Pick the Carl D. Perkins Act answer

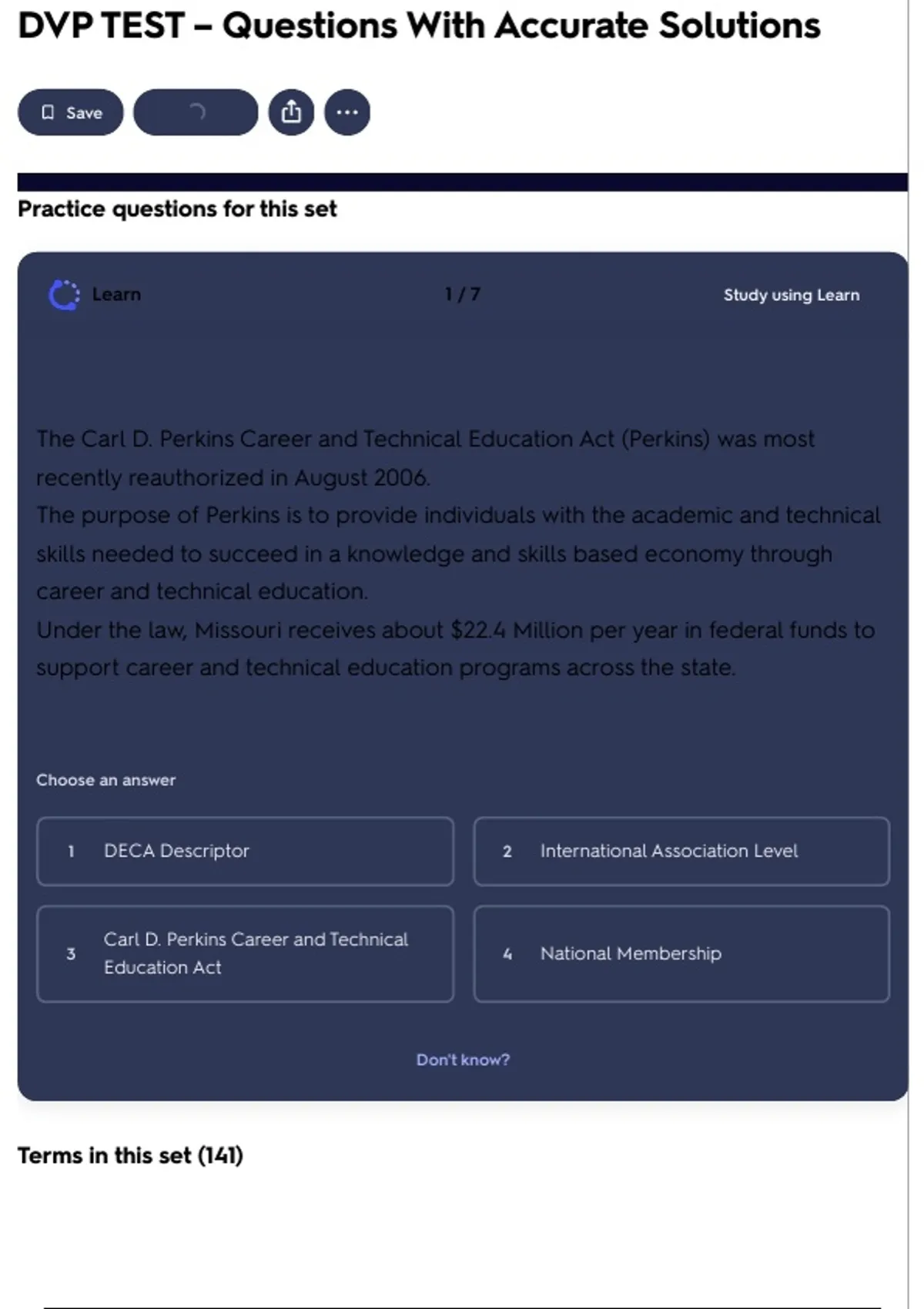pyautogui.click(x=245, y=953)
